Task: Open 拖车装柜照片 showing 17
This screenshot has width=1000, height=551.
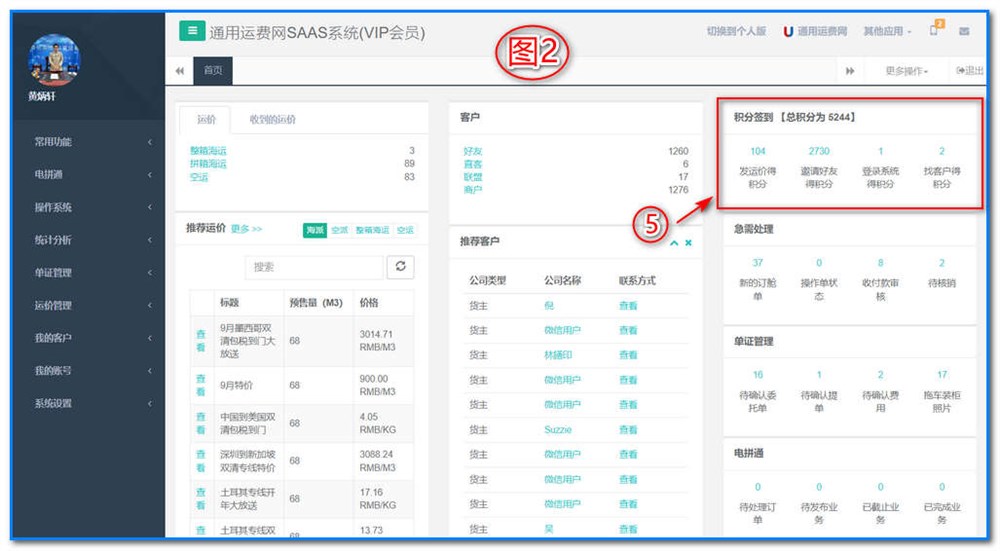Action: tap(942, 391)
